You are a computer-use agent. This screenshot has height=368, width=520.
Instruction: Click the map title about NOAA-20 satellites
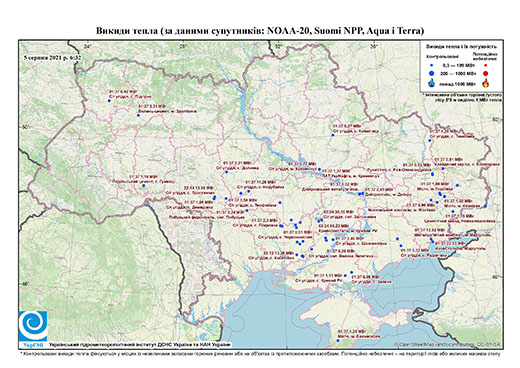pos(260,31)
